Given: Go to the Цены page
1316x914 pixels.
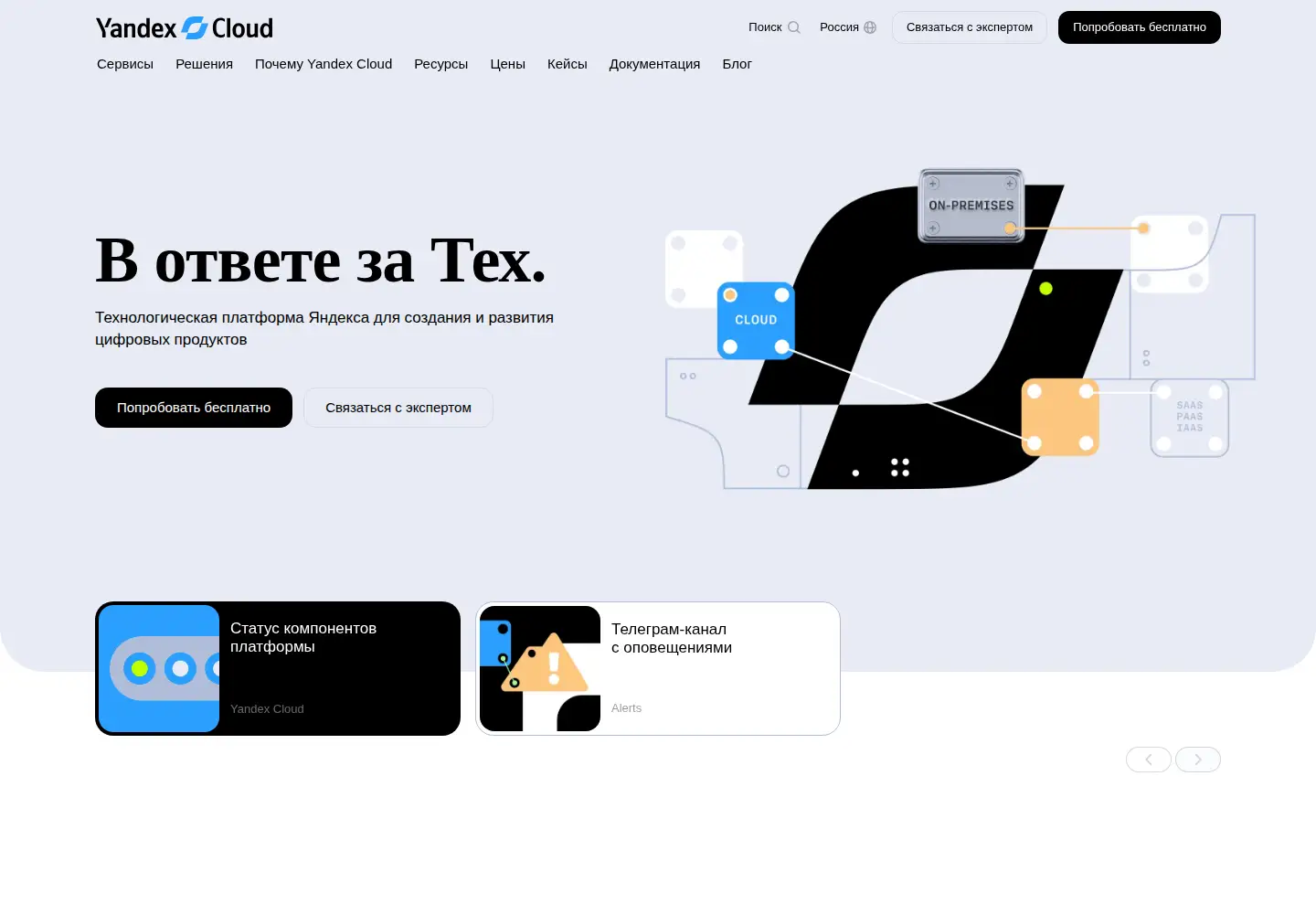Looking at the screenshot, I should click(x=507, y=64).
